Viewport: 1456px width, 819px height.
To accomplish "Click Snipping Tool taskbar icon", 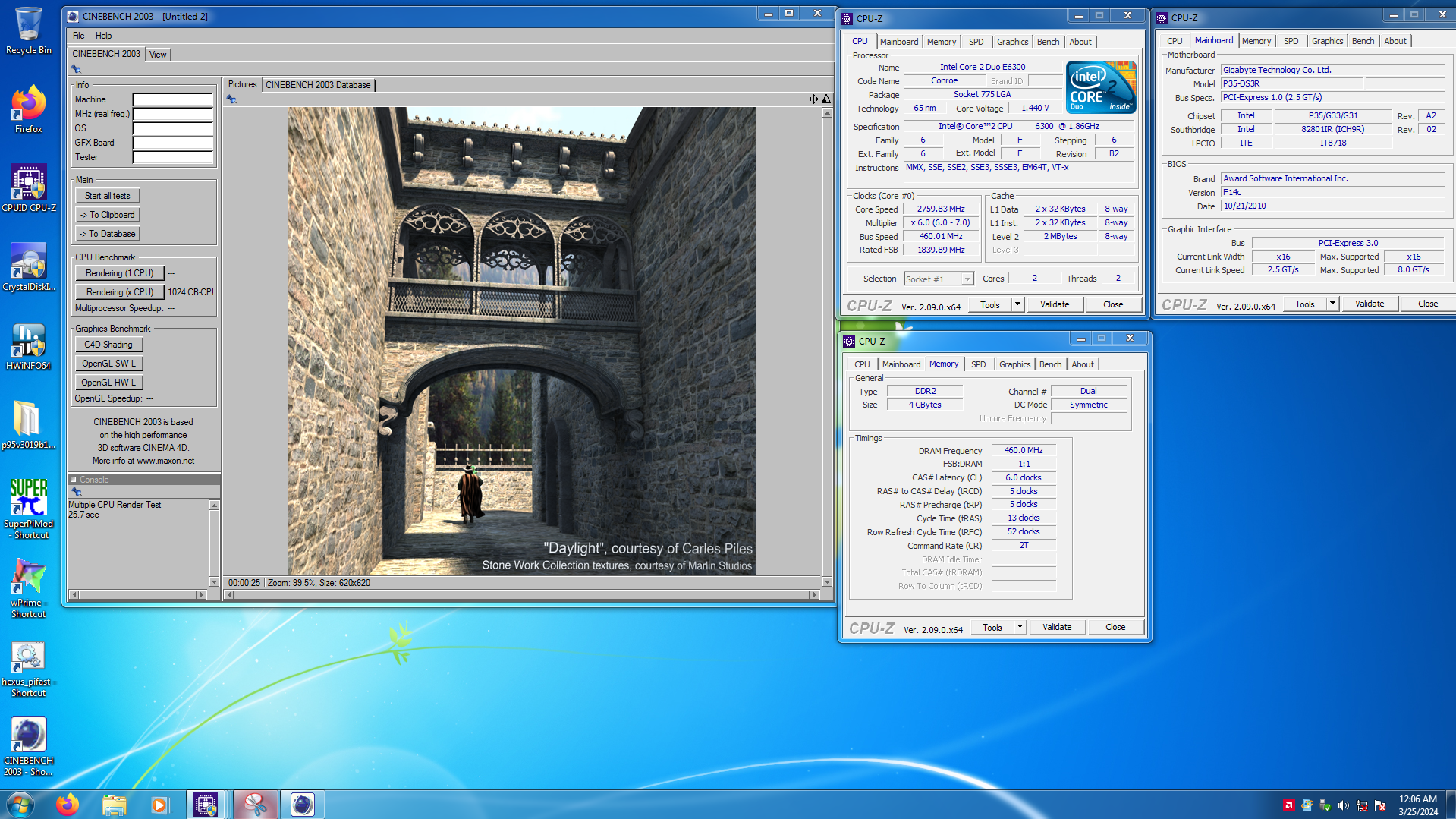I will (255, 805).
